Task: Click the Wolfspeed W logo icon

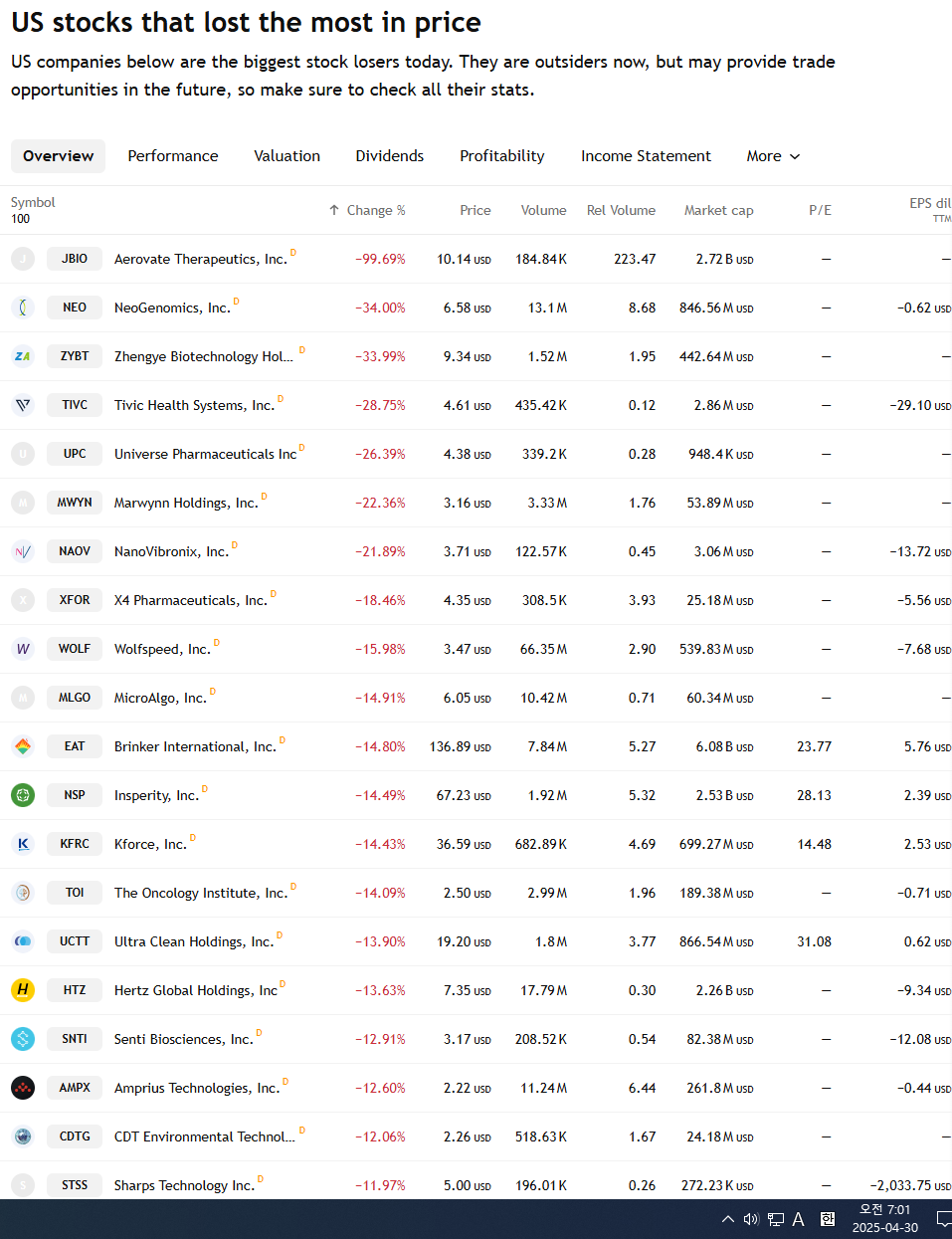Action: 23,649
